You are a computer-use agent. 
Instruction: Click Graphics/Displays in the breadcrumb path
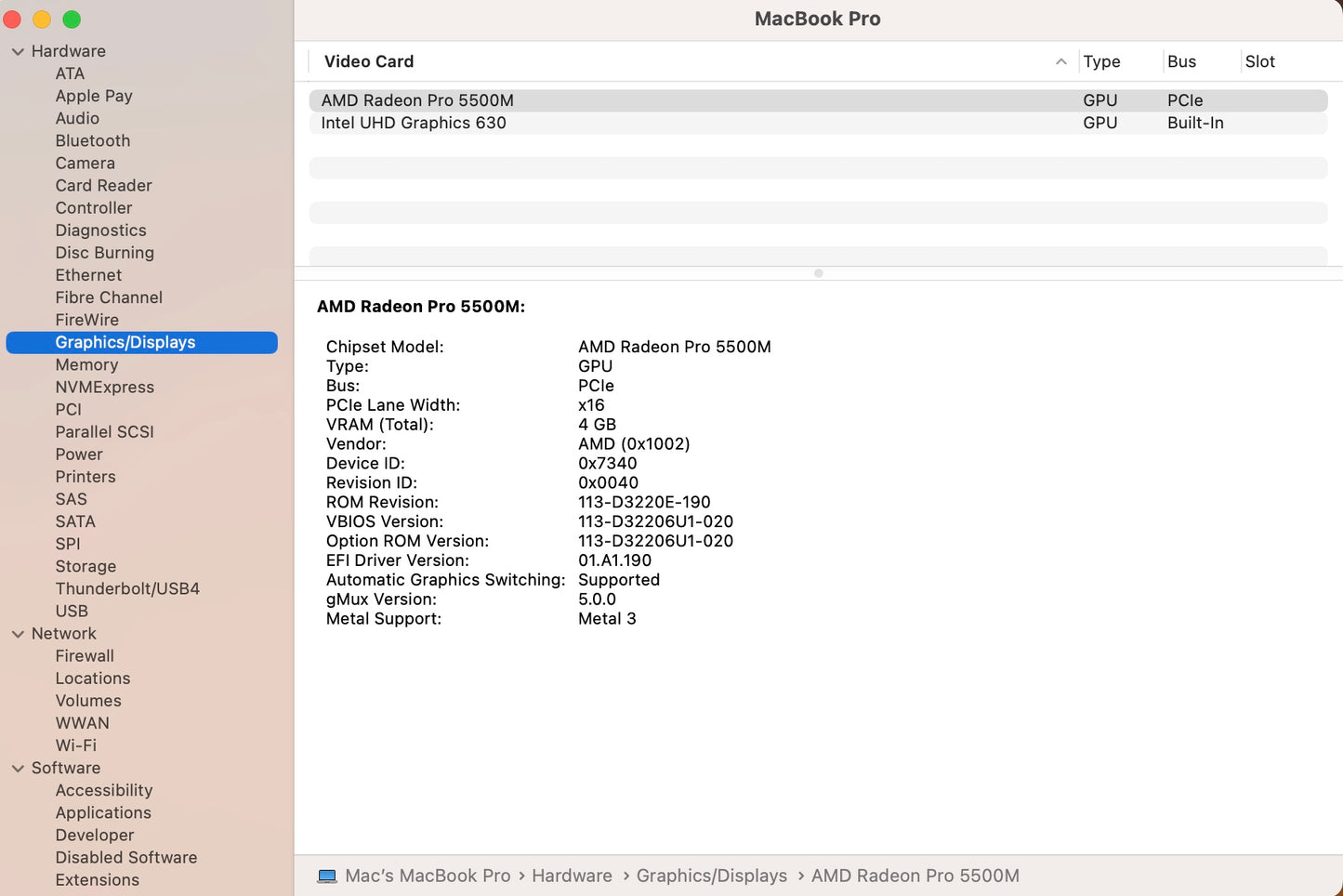point(711,875)
